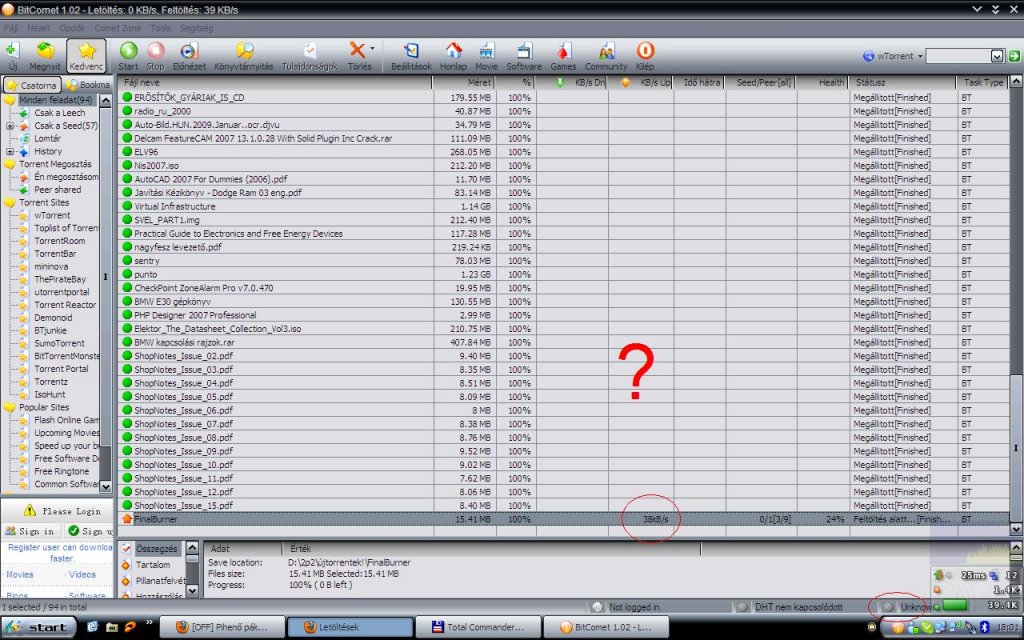This screenshot has height=640, width=1024.
Task: Click the Windows start button
Action: (x=39, y=627)
